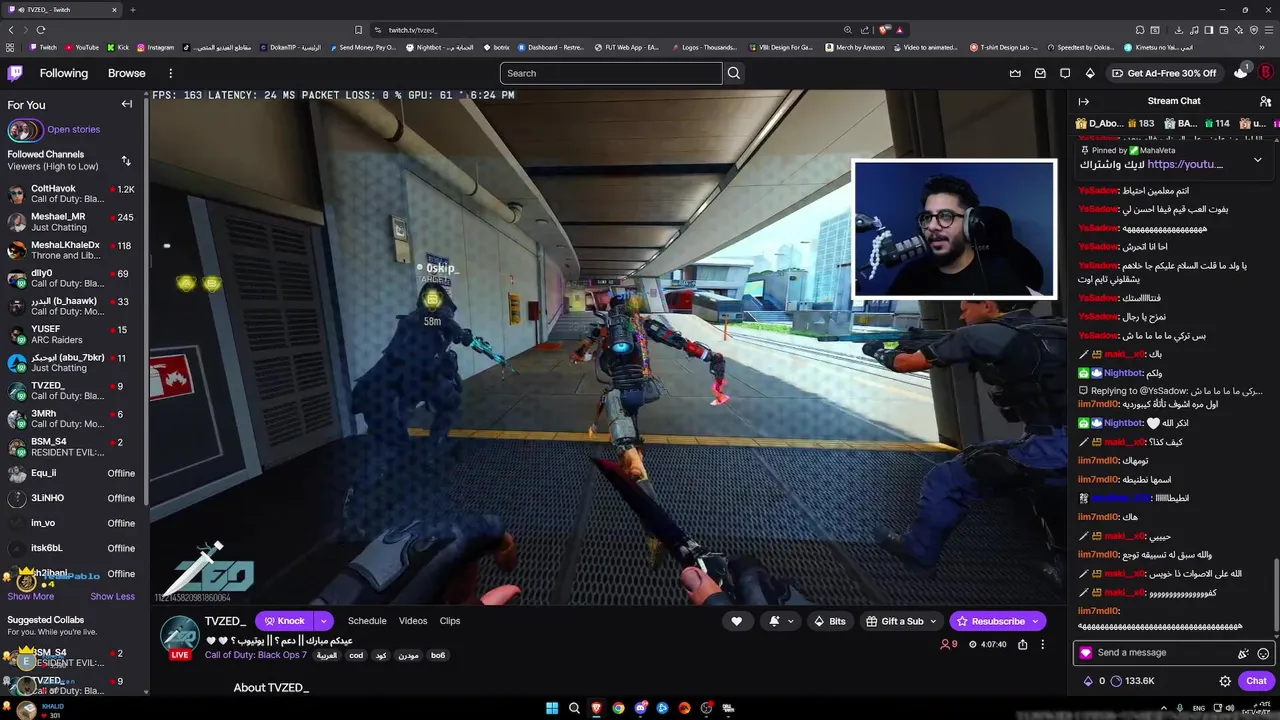1280x720 pixels.
Task: Click the channel points balance 133.6K
Action: tap(1132, 681)
